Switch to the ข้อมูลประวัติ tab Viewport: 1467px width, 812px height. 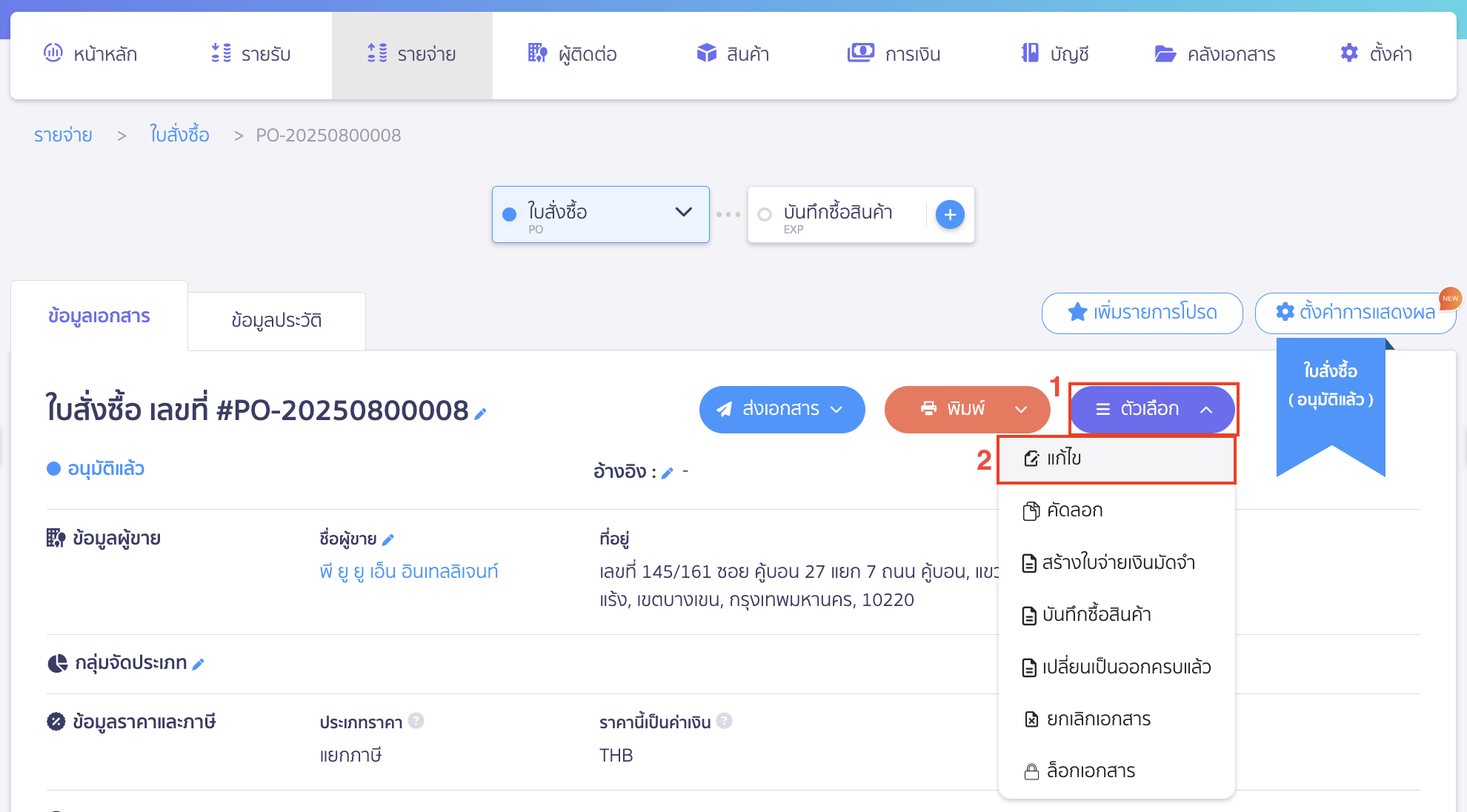(x=276, y=320)
